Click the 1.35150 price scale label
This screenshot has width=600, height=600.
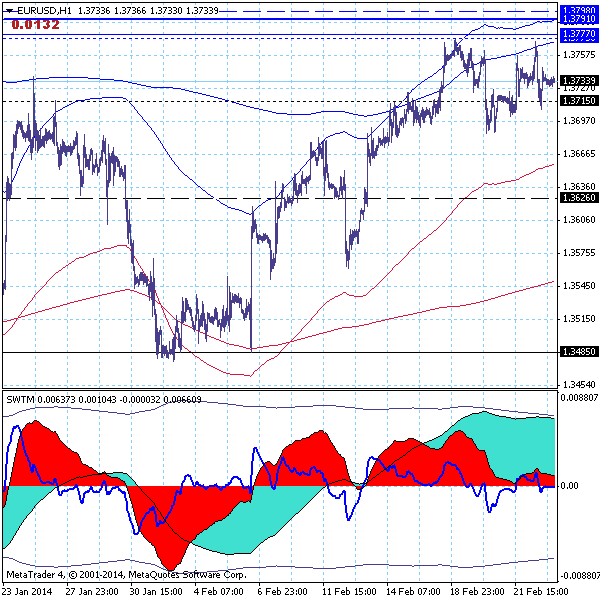579,319
